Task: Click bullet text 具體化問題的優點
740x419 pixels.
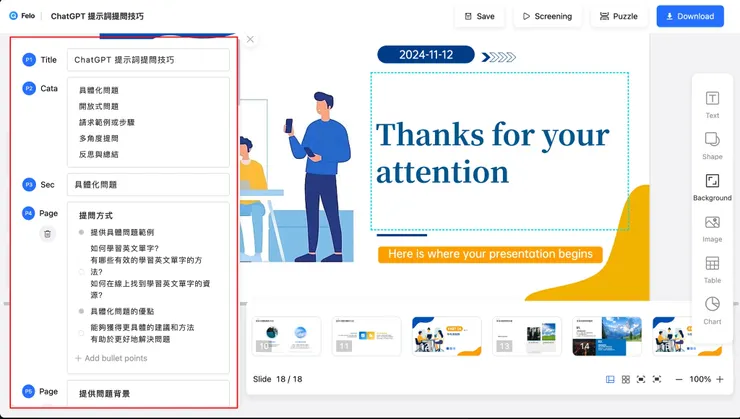Action: pyautogui.click(x=122, y=311)
